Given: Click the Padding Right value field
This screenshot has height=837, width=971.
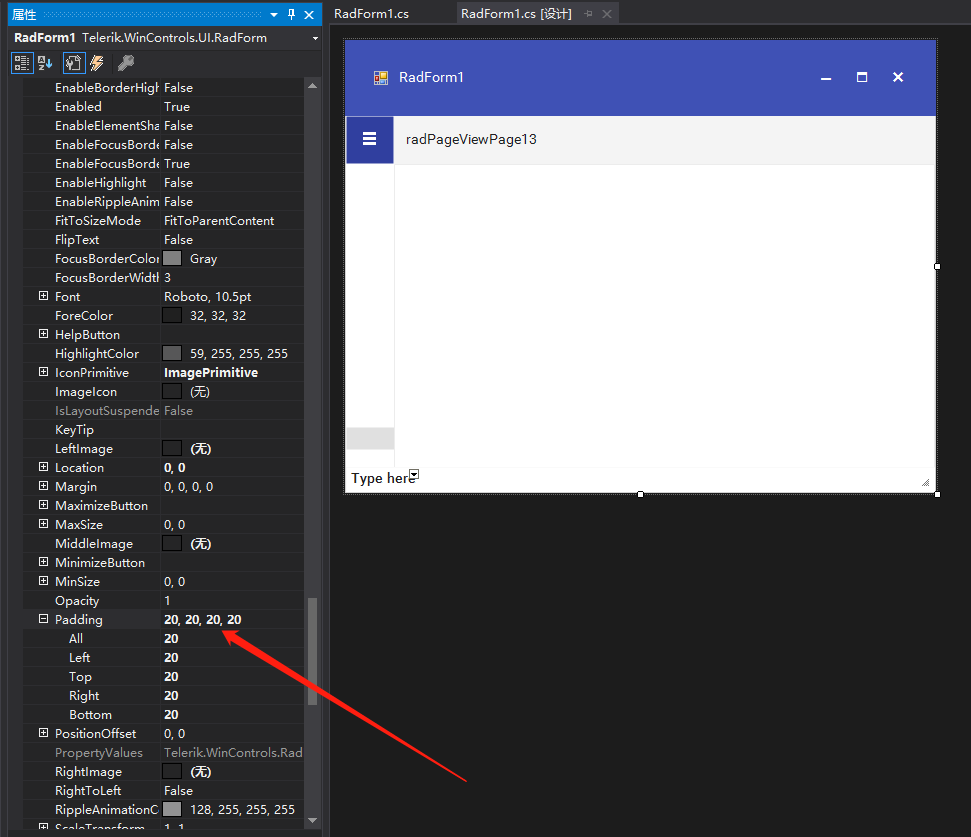Looking at the screenshot, I should 232,695.
